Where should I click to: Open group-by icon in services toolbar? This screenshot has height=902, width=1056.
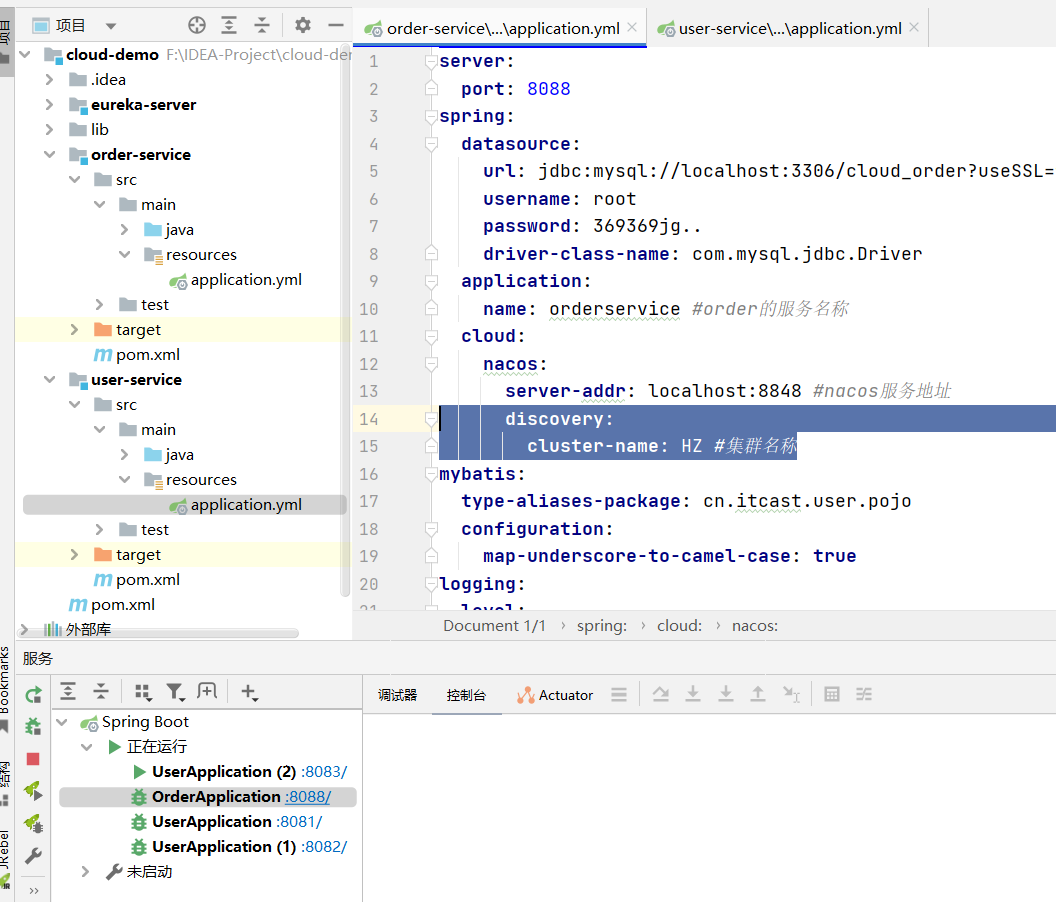point(143,692)
